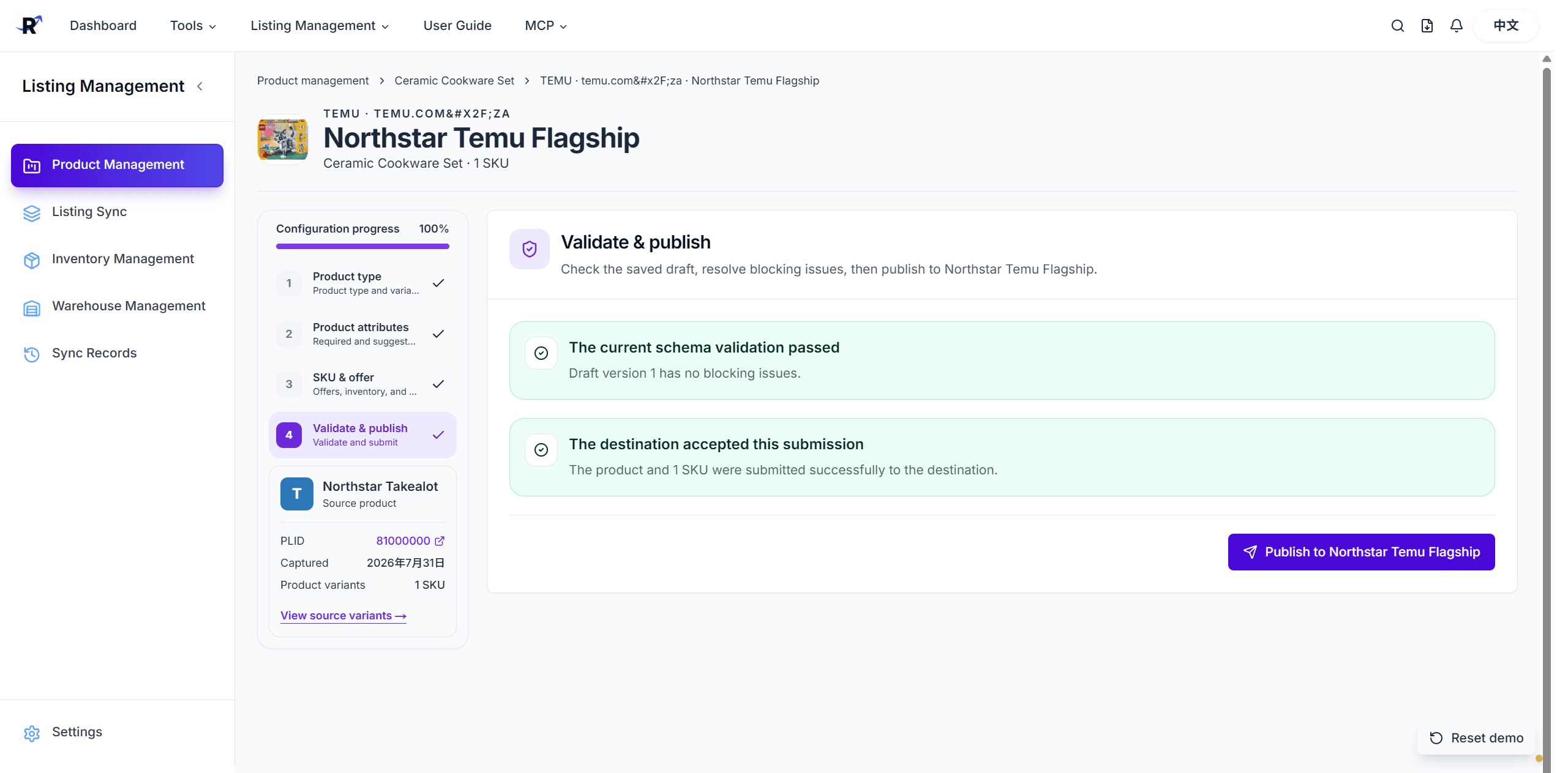Expand the Tools dropdown menu
This screenshot has height=773, width=1568.
(x=193, y=26)
